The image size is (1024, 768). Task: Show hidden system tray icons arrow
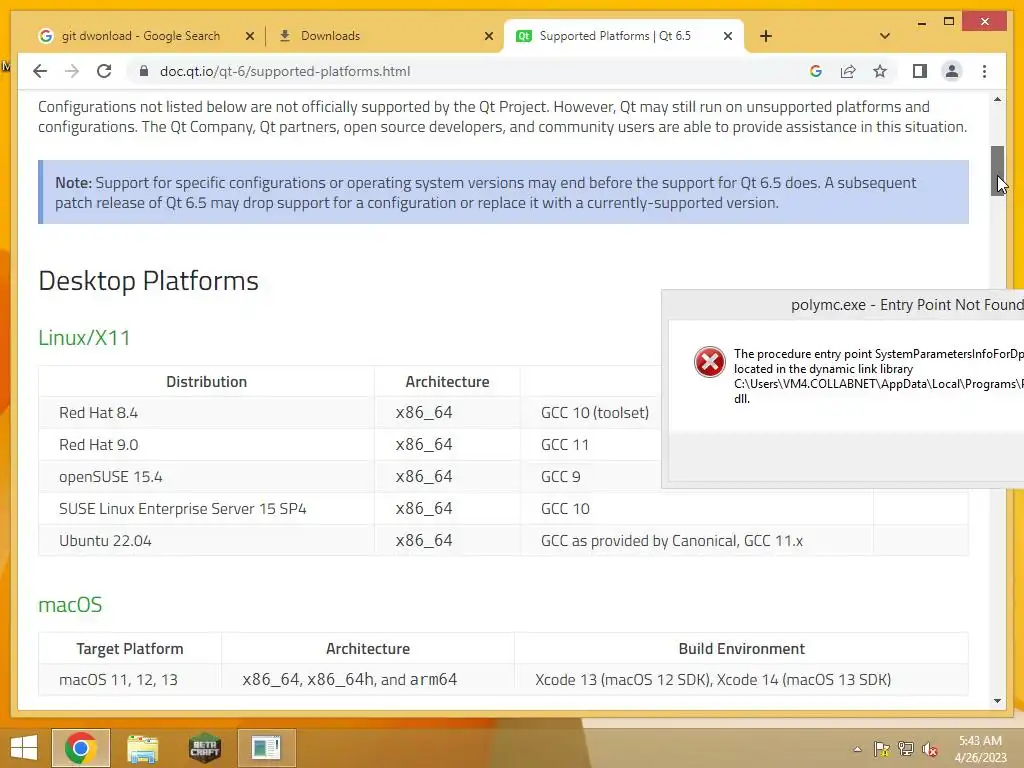(x=857, y=749)
